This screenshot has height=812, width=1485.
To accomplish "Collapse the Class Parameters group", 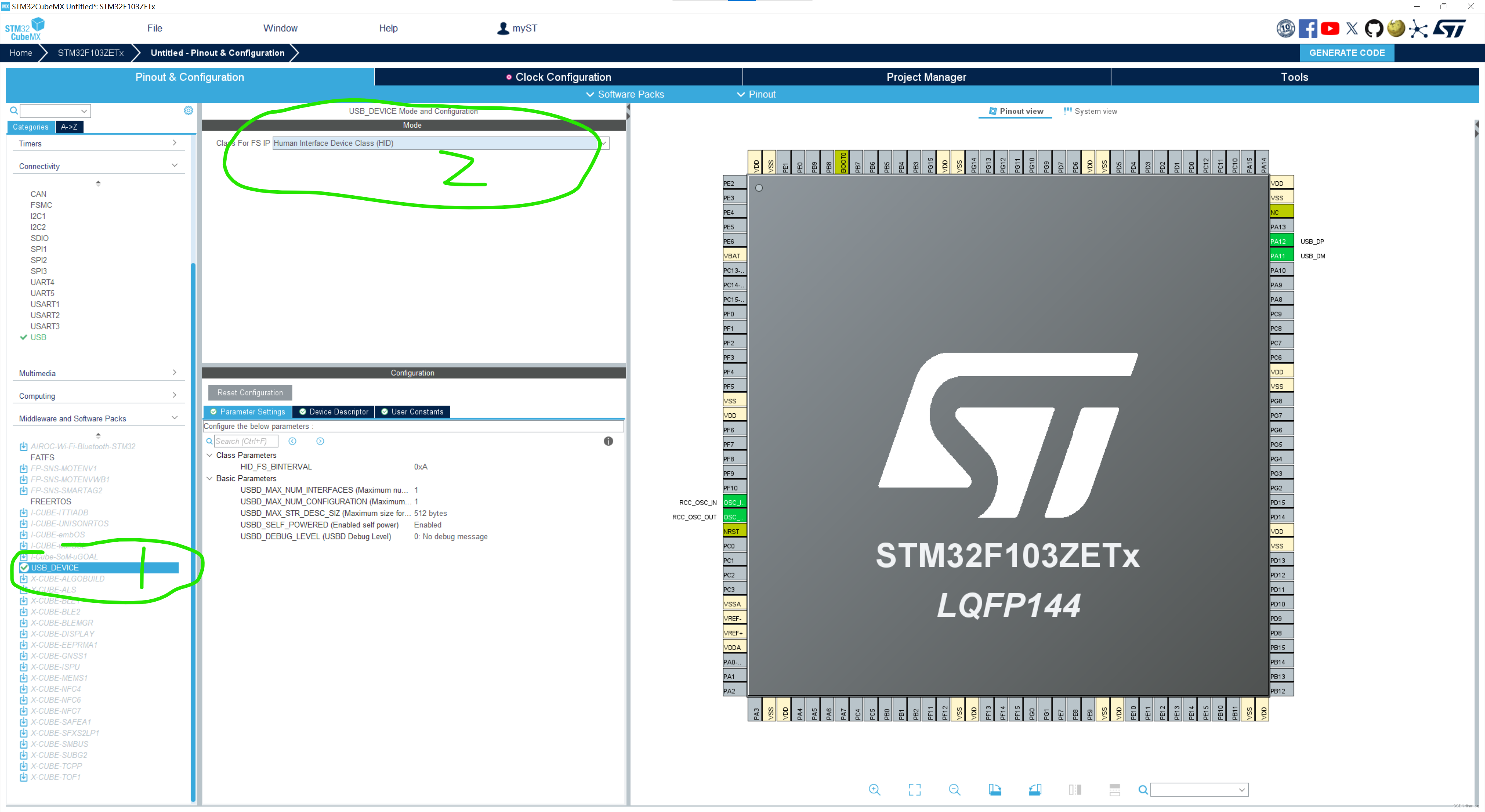I will tap(210, 455).
